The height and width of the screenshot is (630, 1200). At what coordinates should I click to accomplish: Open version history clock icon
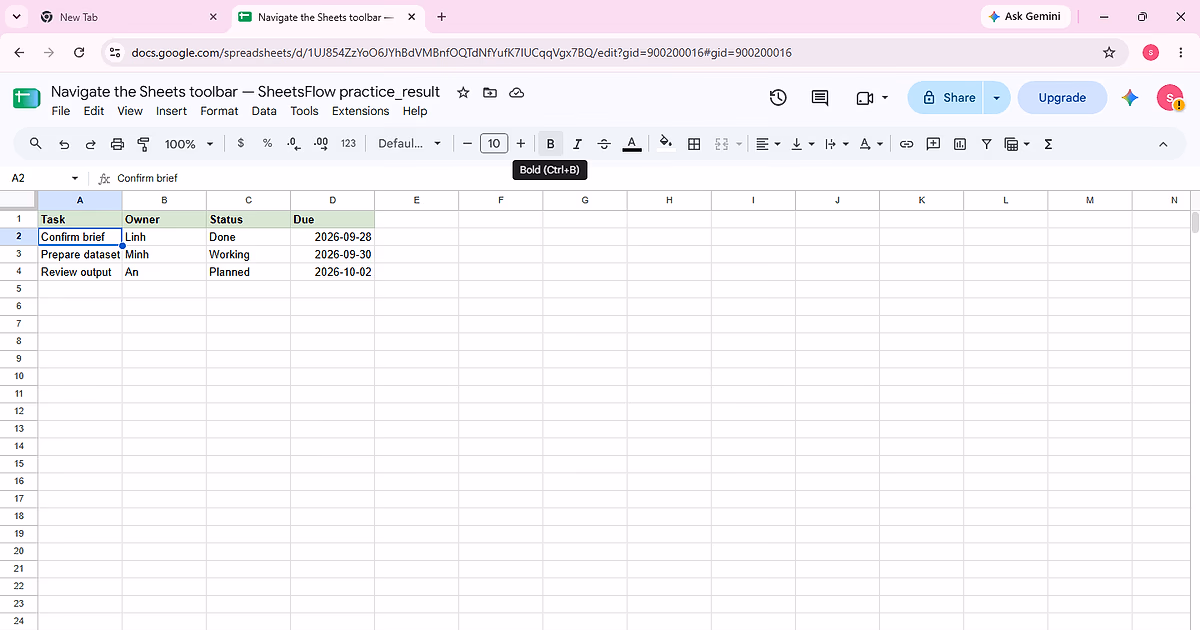click(778, 98)
